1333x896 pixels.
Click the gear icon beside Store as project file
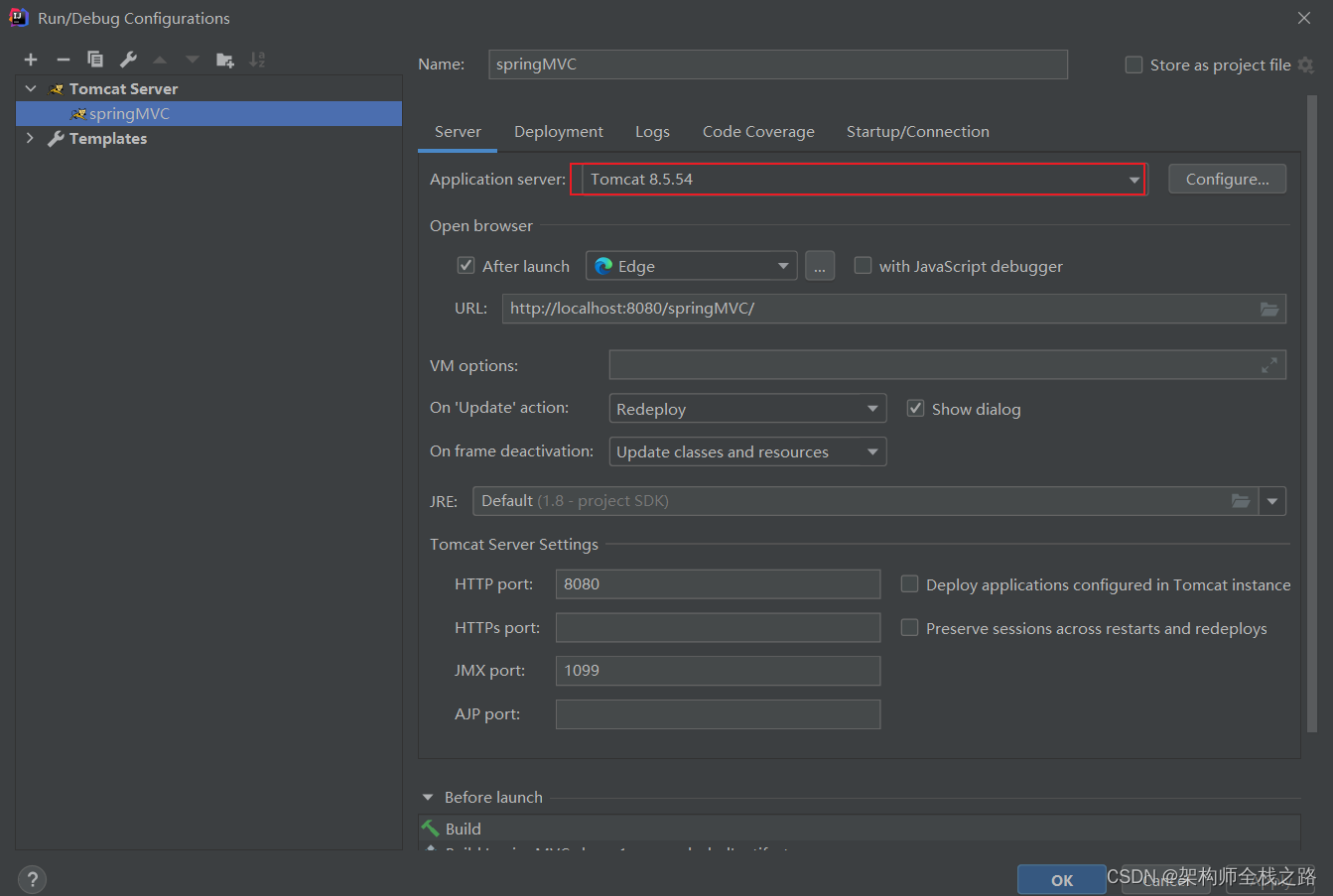coord(1306,65)
